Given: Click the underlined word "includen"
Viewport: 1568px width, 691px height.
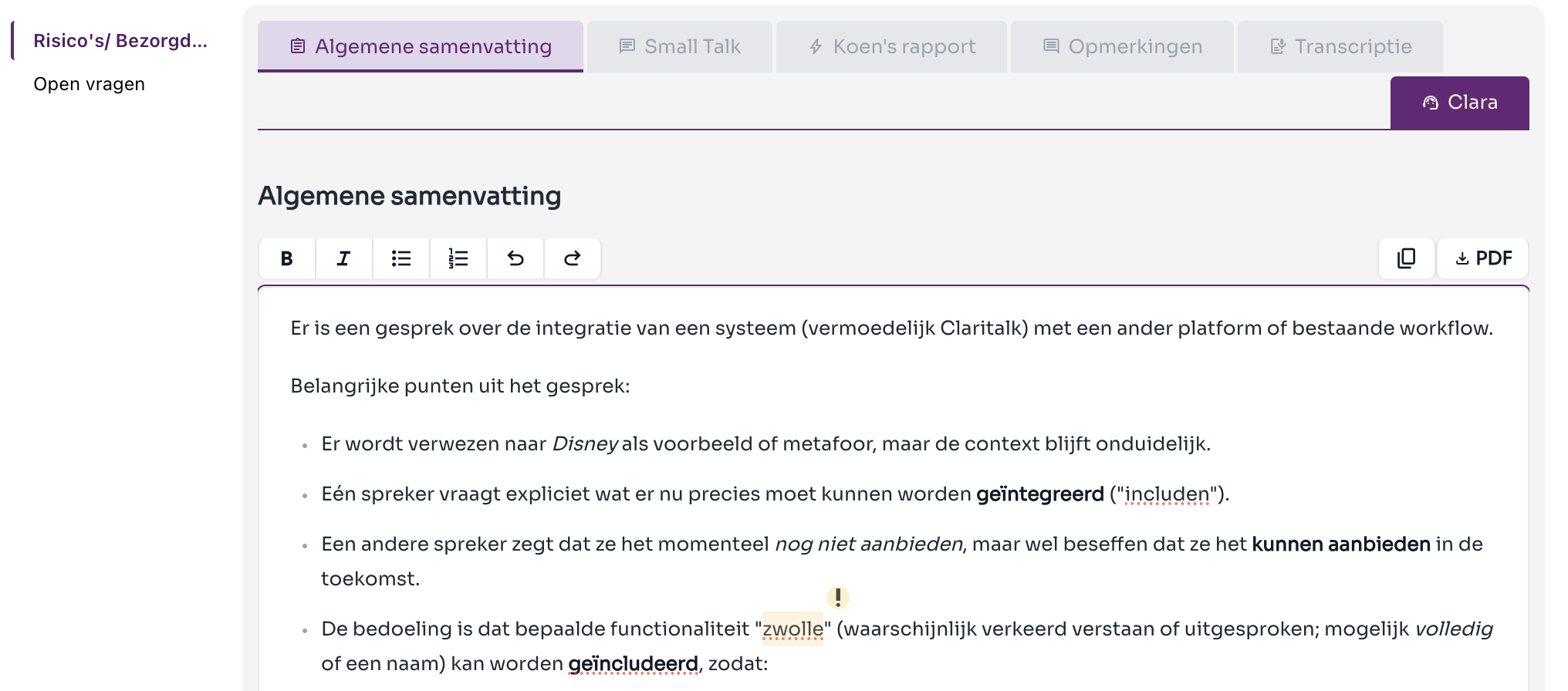Looking at the screenshot, I should [x=1167, y=494].
